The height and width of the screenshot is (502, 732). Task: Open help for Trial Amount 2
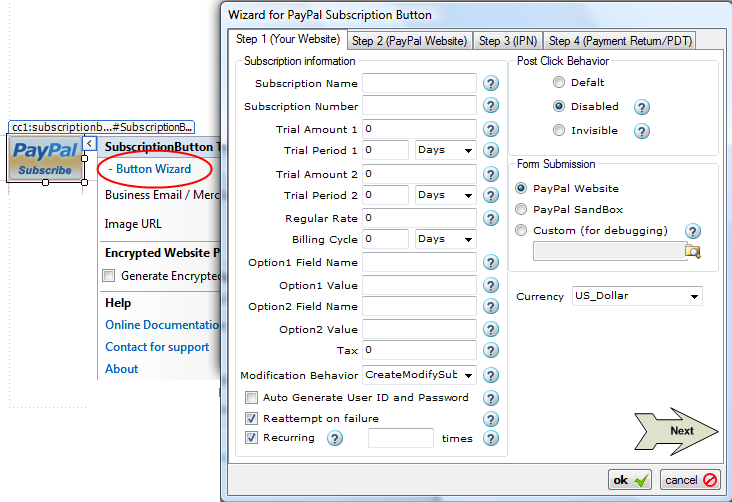[x=491, y=174]
